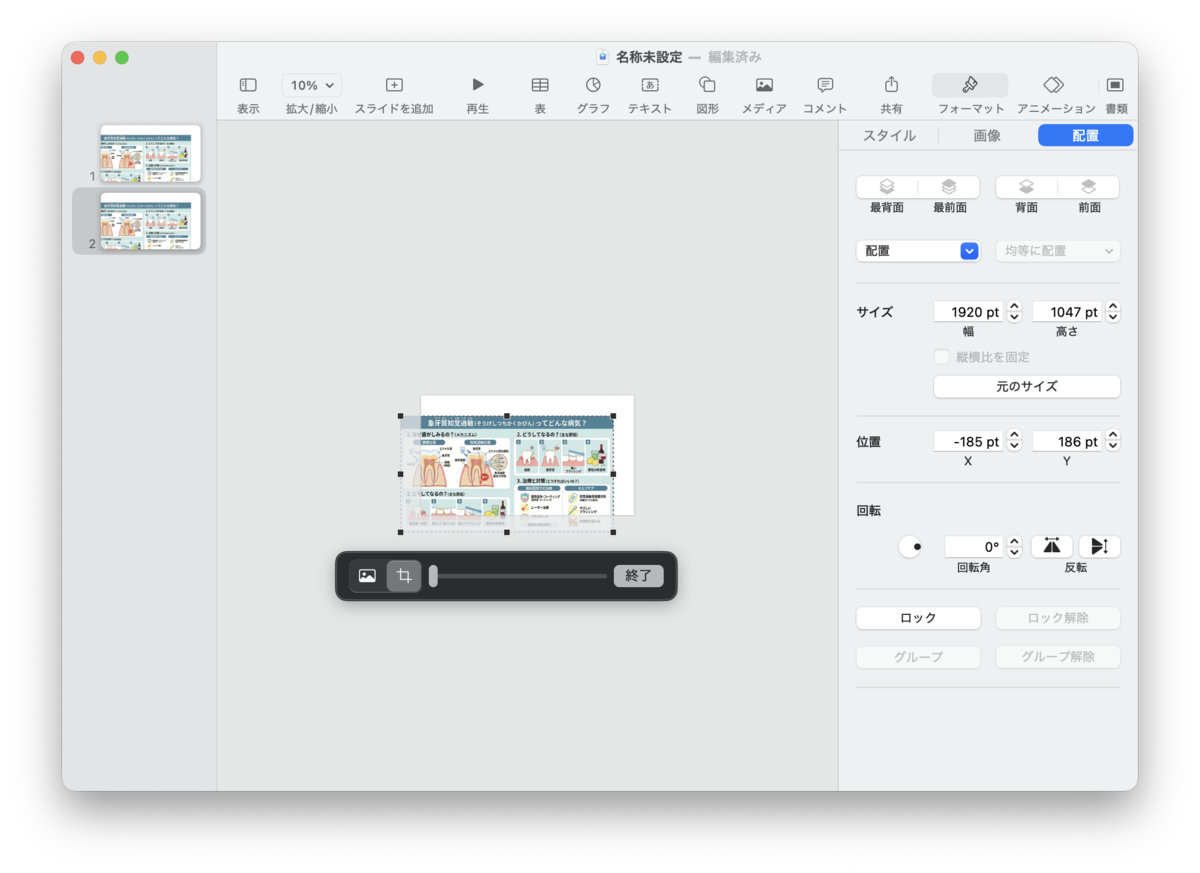Click 終了 to finish masking
1200x873 pixels.
(x=638, y=576)
